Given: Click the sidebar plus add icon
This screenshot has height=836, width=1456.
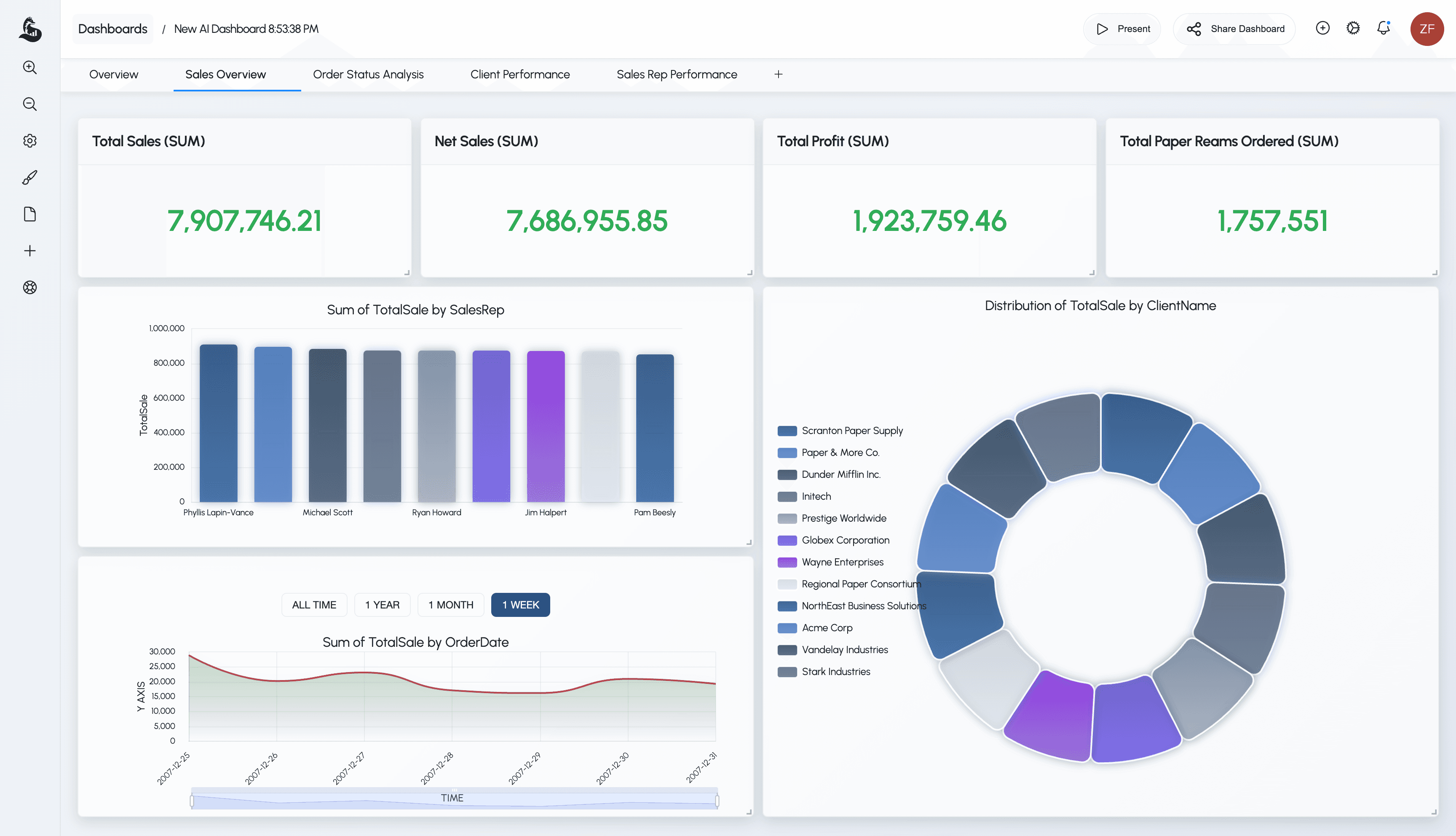Looking at the screenshot, I should coord(30,251).
